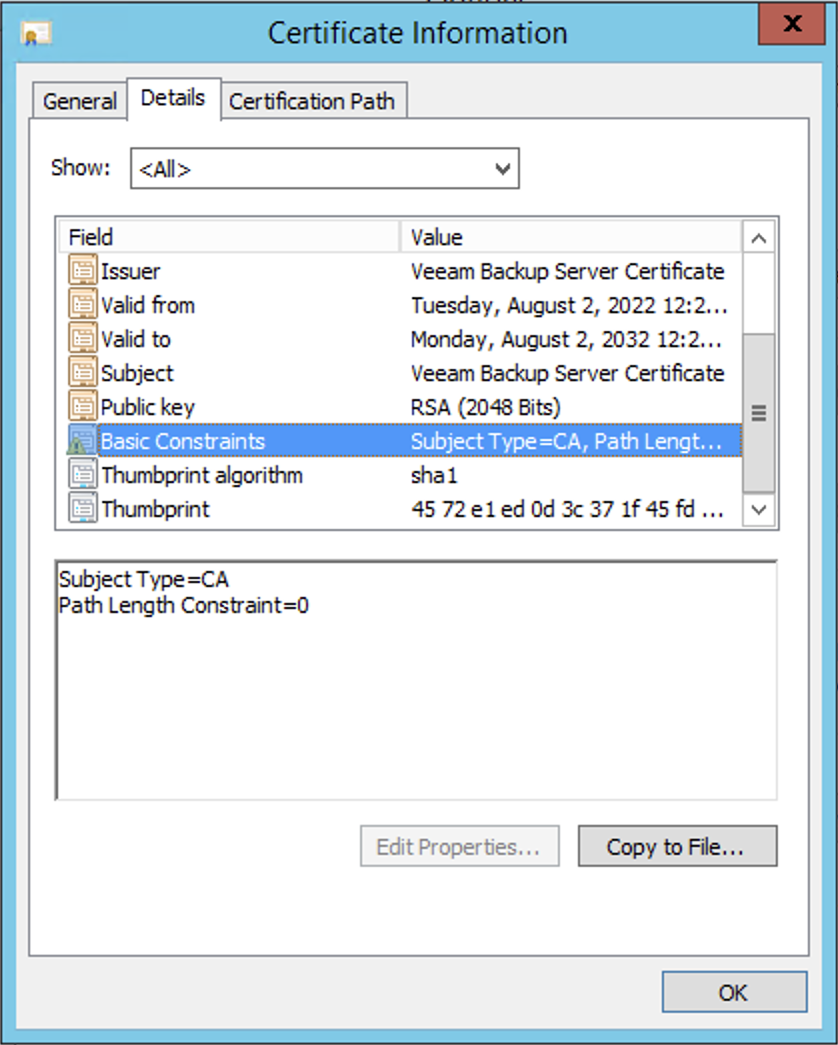Click the Issuer field icon
Viewport: 838px width, 1045px height.
pos(83,271)
